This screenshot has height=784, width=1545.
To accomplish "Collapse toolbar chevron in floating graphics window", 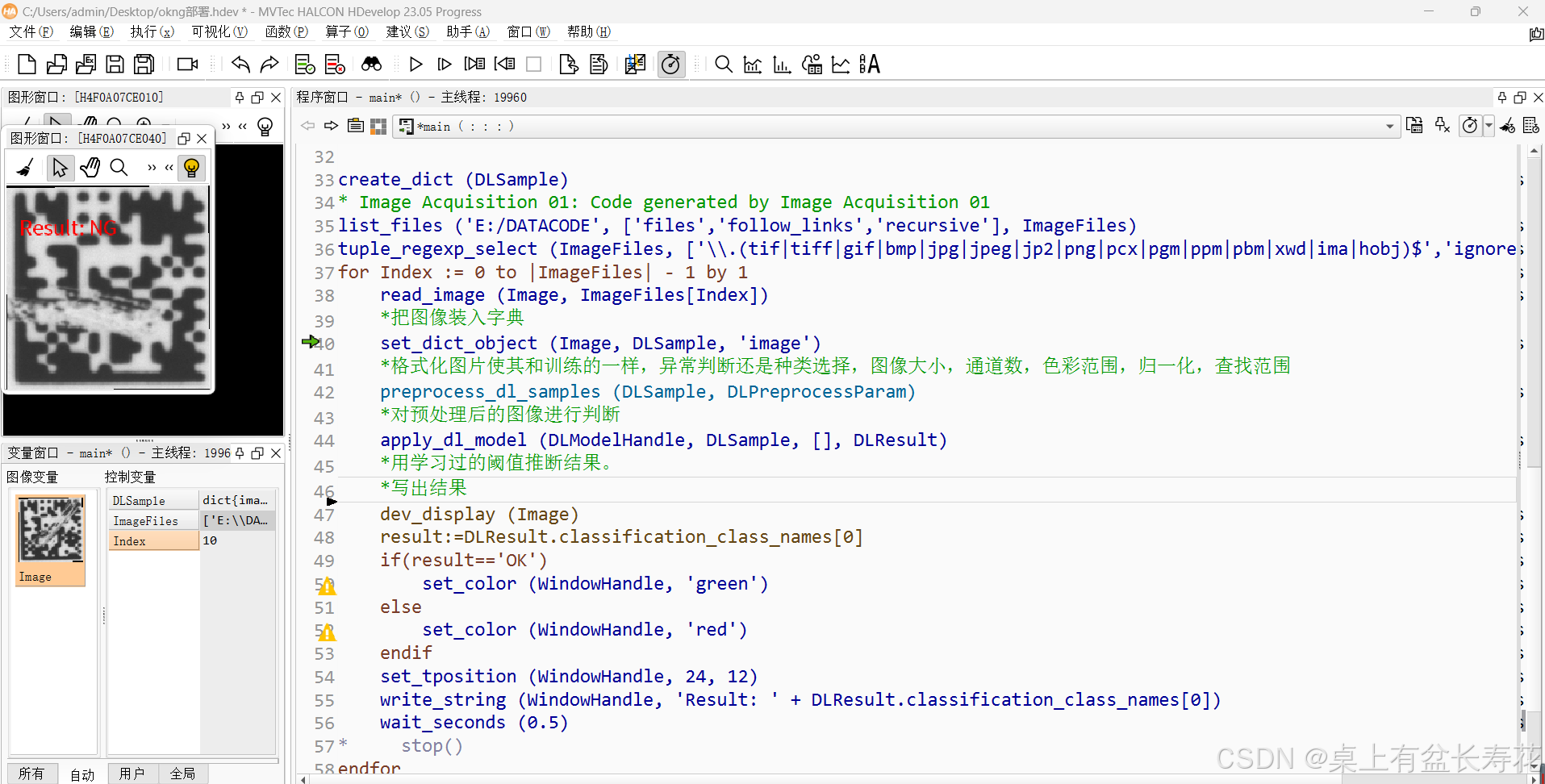I will coord(169,168).
